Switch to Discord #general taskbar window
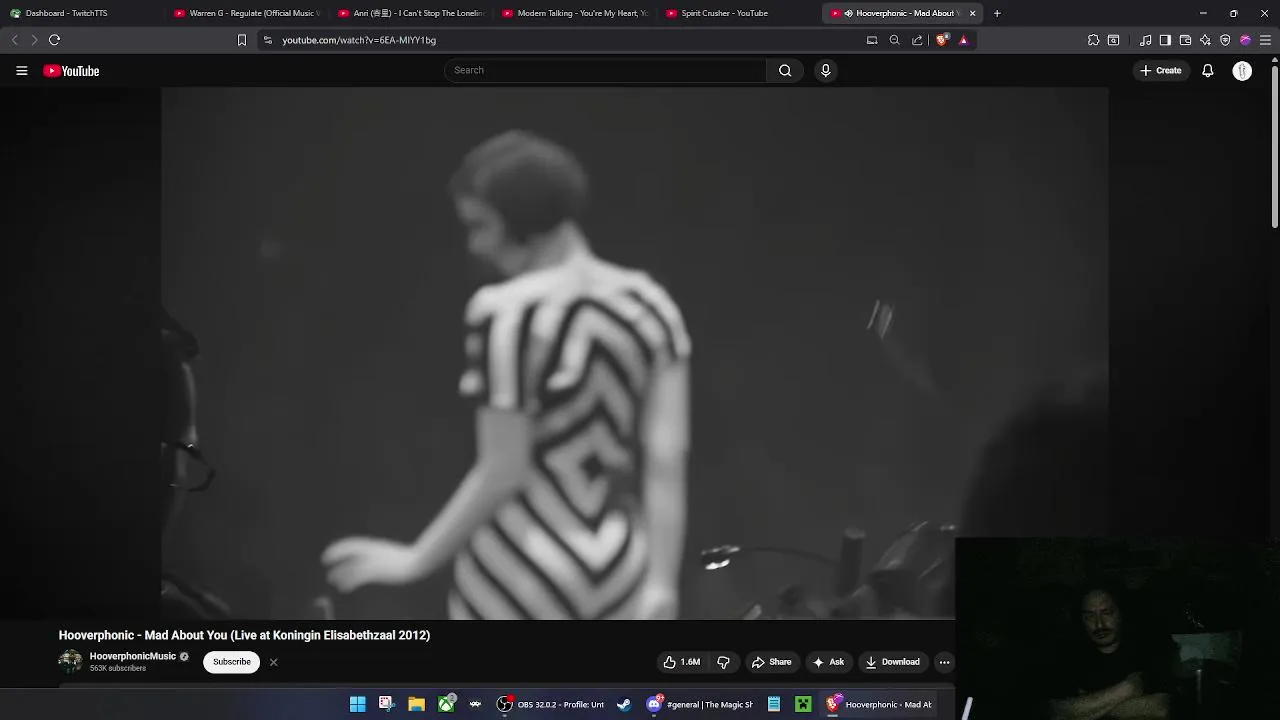This screenshot has width=1280, height=720. pos(700,704)
